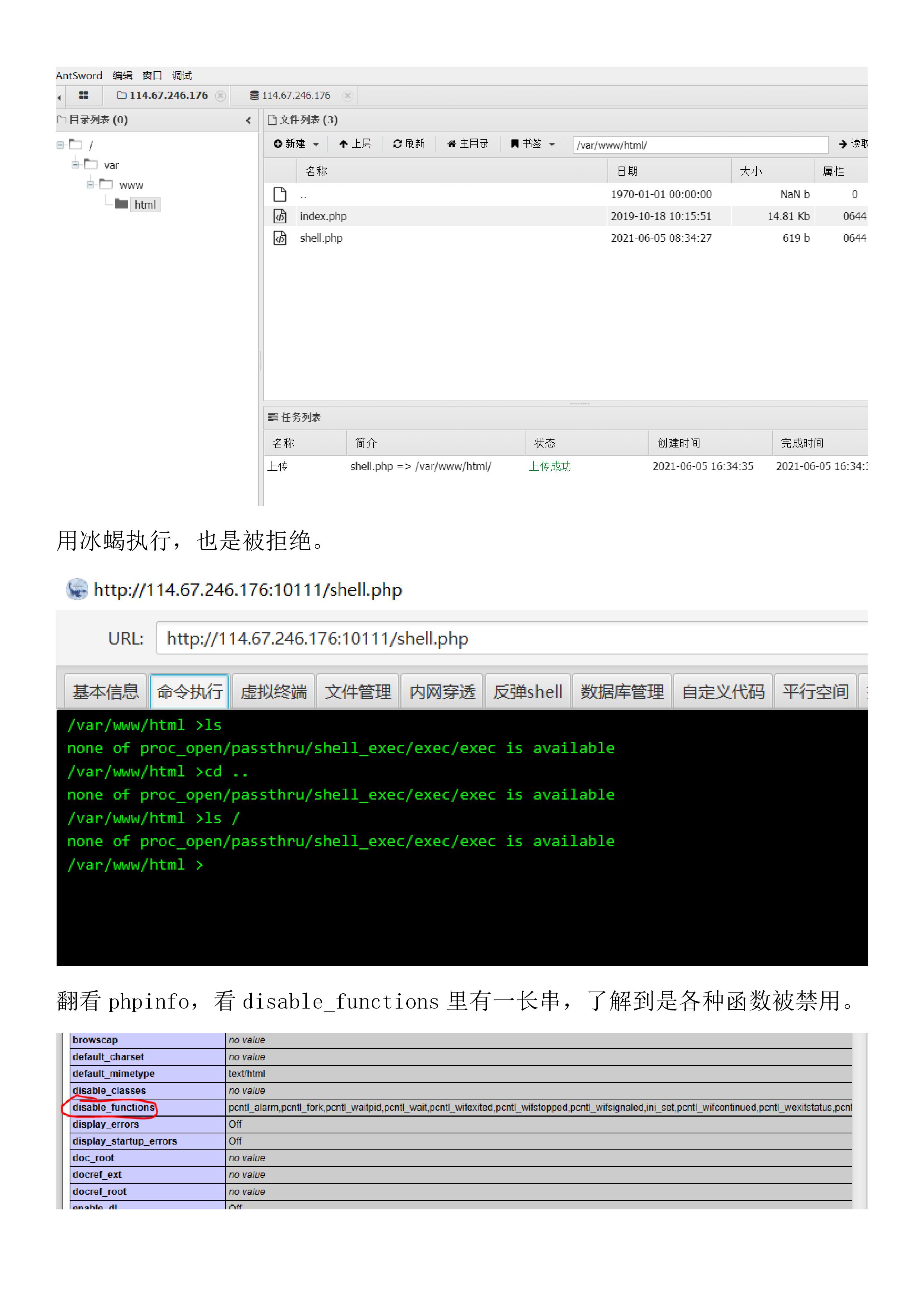Viewport: 924px width, 1307px height.
Task: Select the html folder in tree
Action: click(145, 205)
